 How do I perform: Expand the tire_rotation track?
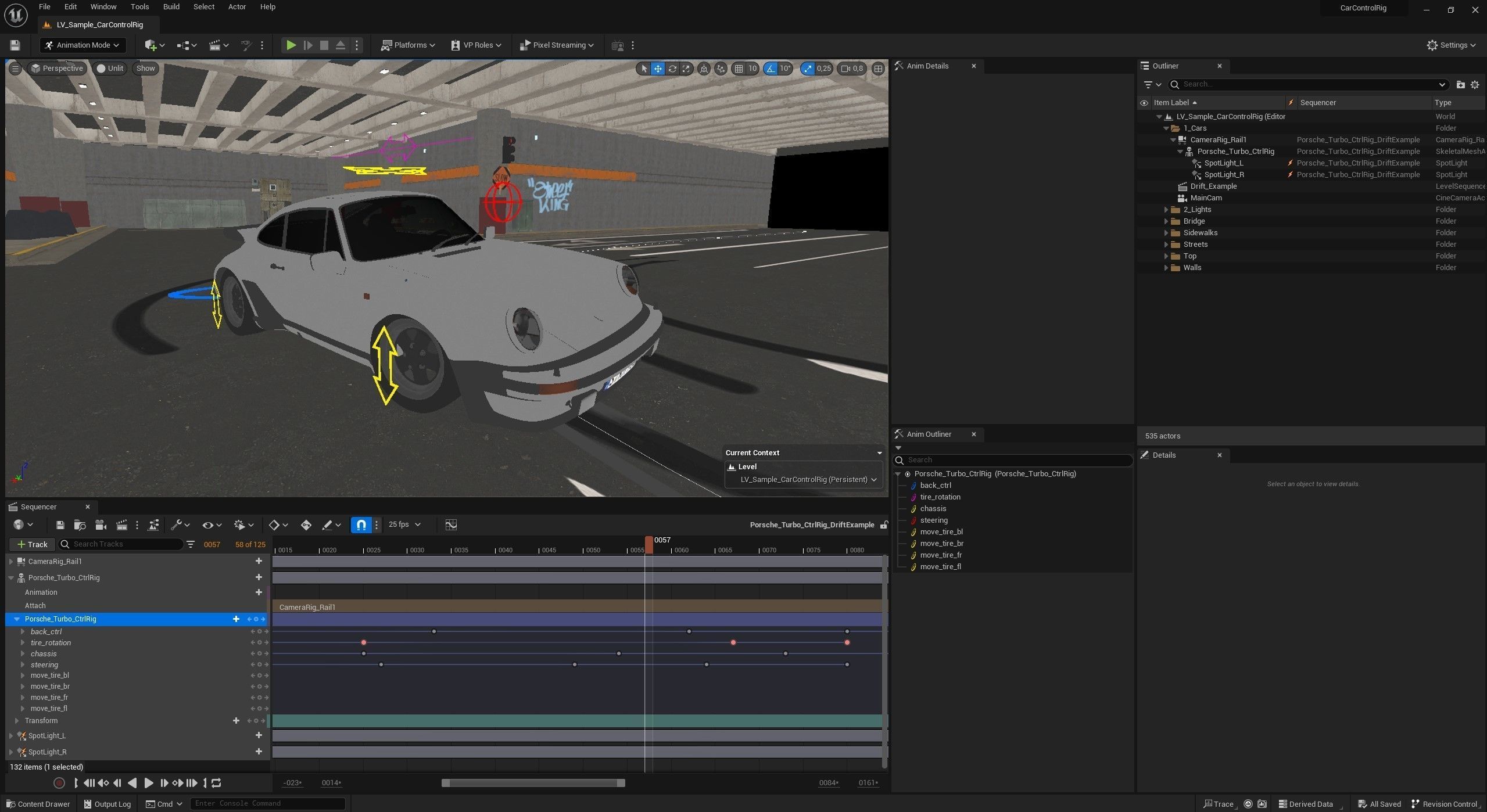(x=23, y=643)
